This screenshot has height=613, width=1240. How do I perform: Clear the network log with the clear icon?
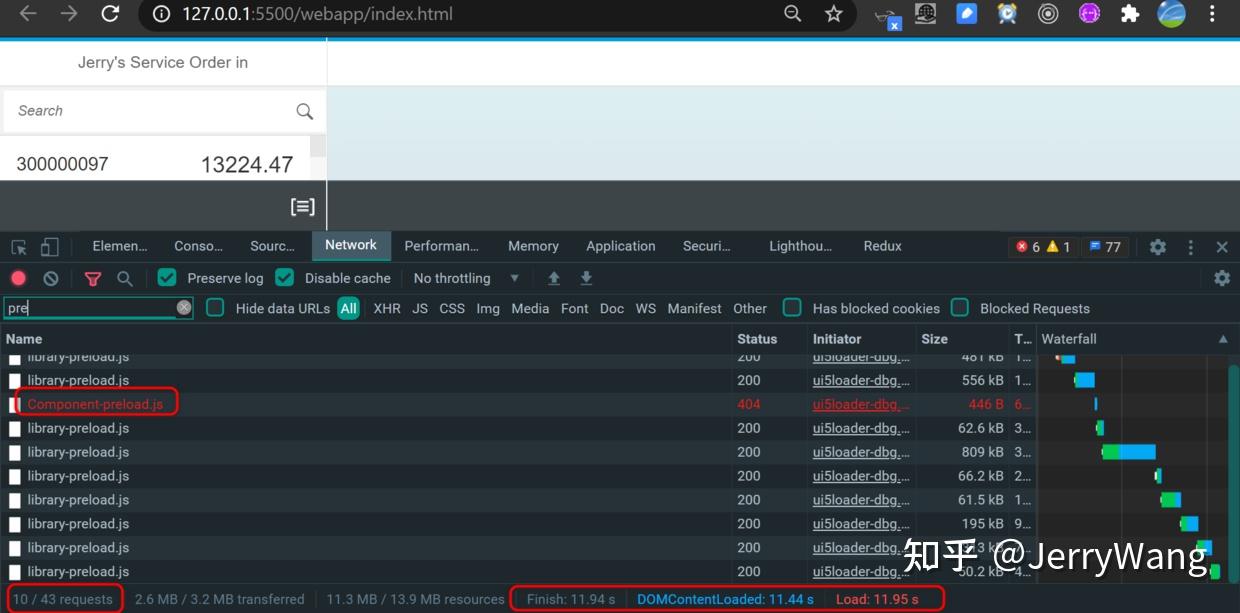coord(51,278)
